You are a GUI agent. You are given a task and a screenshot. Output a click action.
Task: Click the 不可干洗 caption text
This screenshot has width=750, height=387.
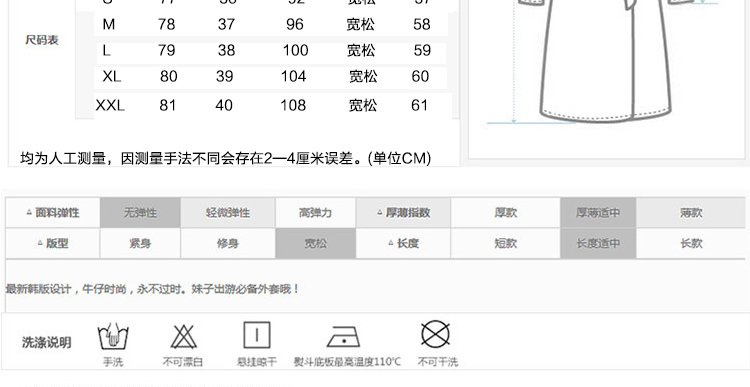click(438, 362)
